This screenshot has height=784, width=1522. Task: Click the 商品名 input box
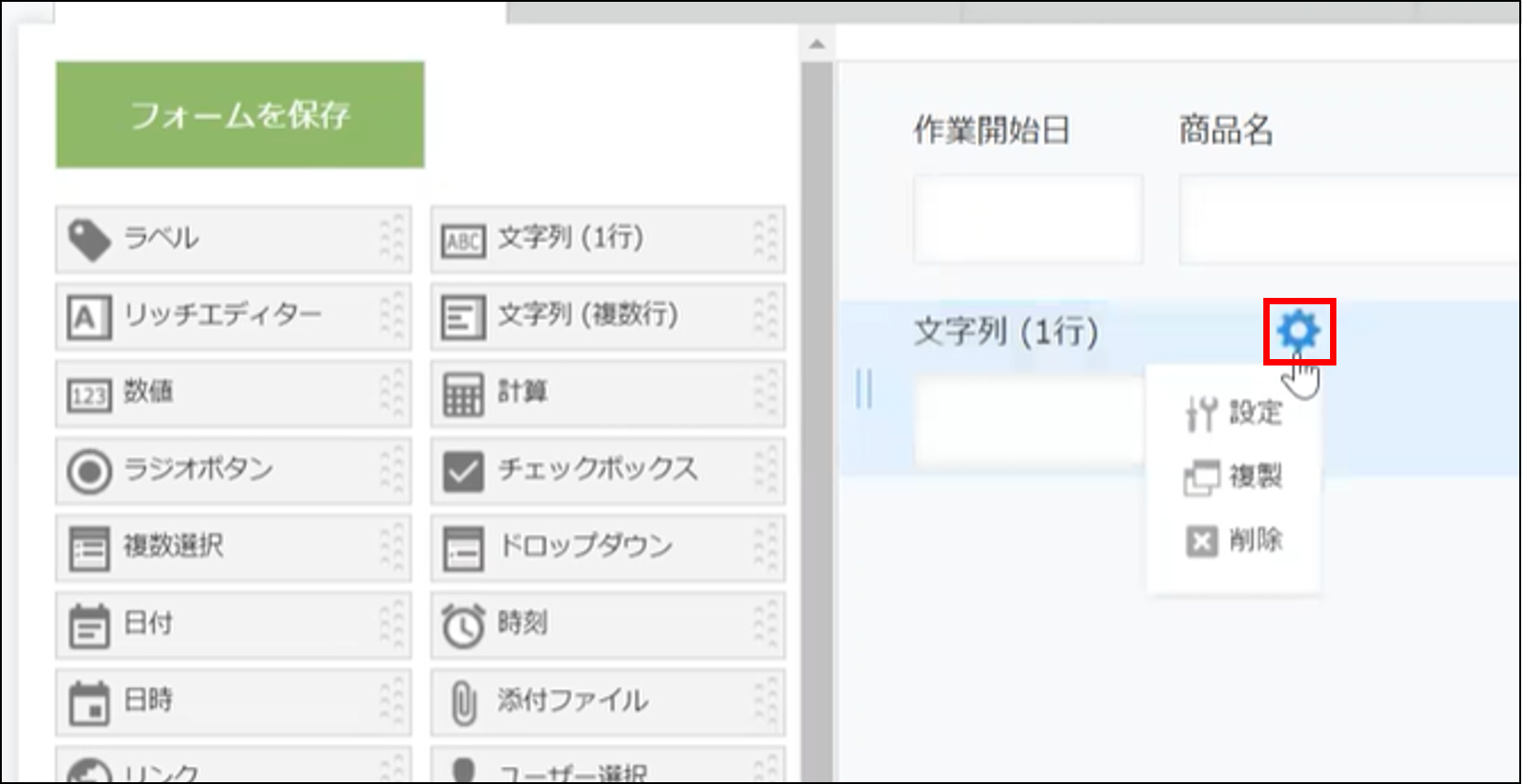tap(1350, 220)
